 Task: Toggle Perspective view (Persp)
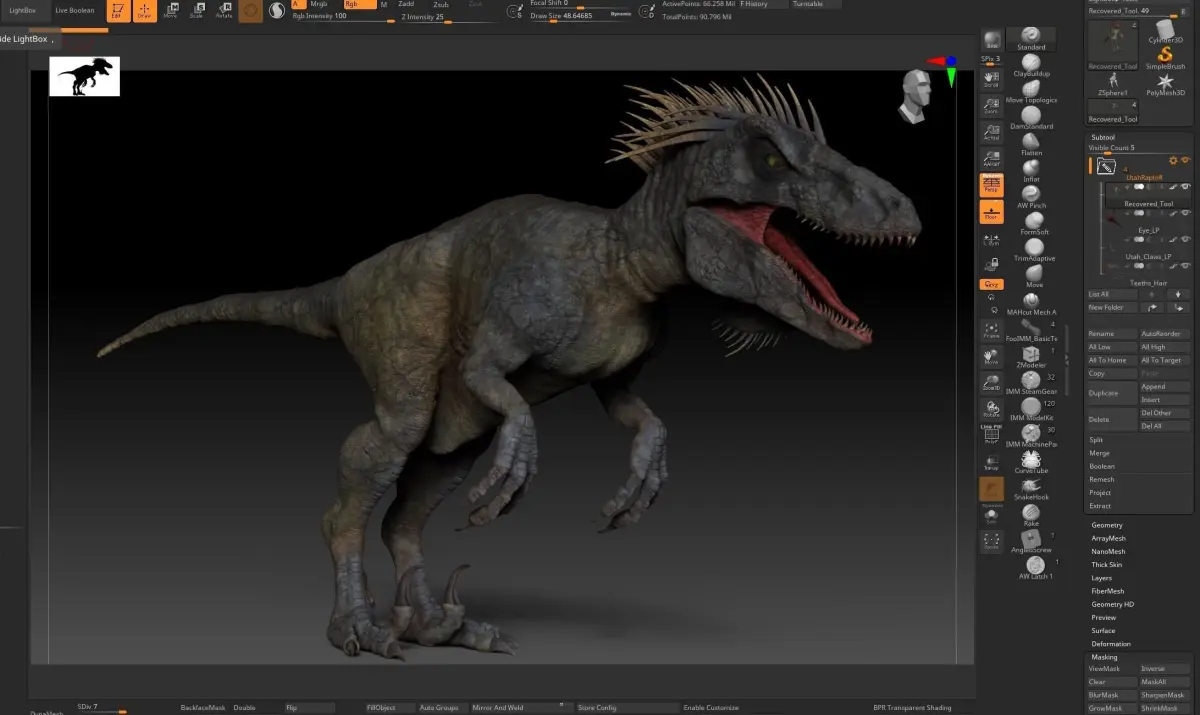point(991,185)
